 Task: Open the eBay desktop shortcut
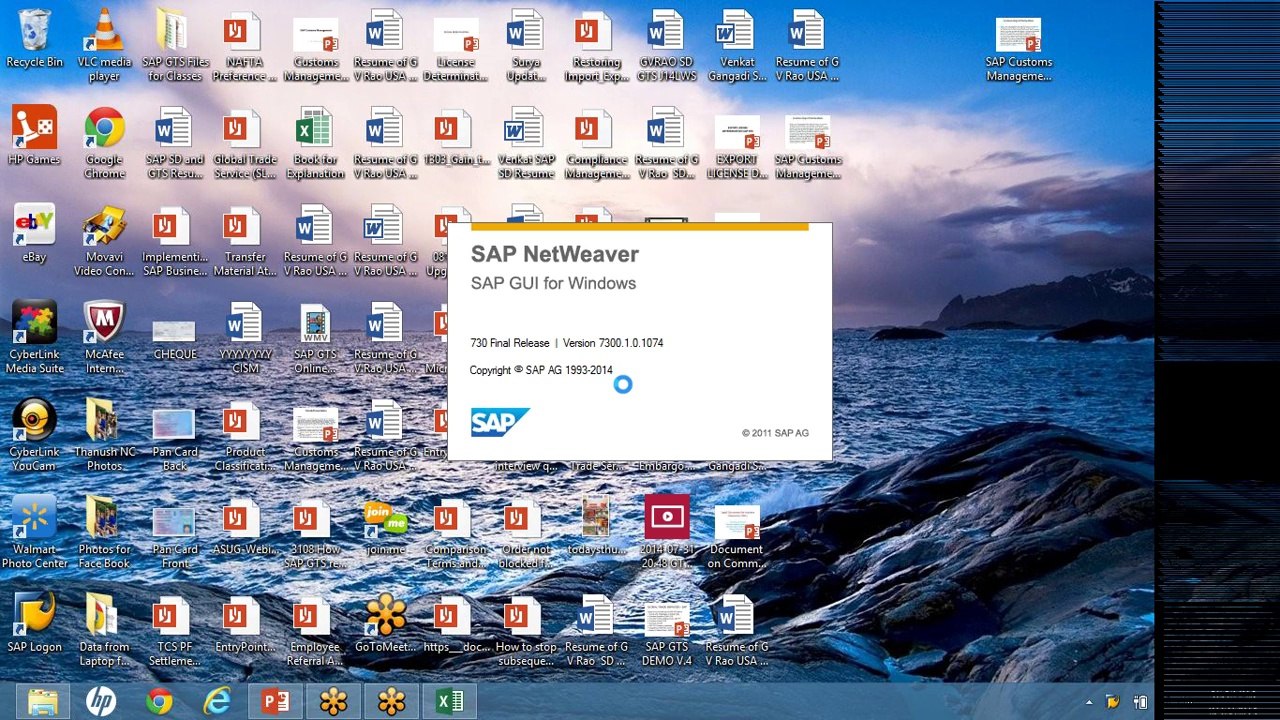pyautogui.click(x=34, y=234)
